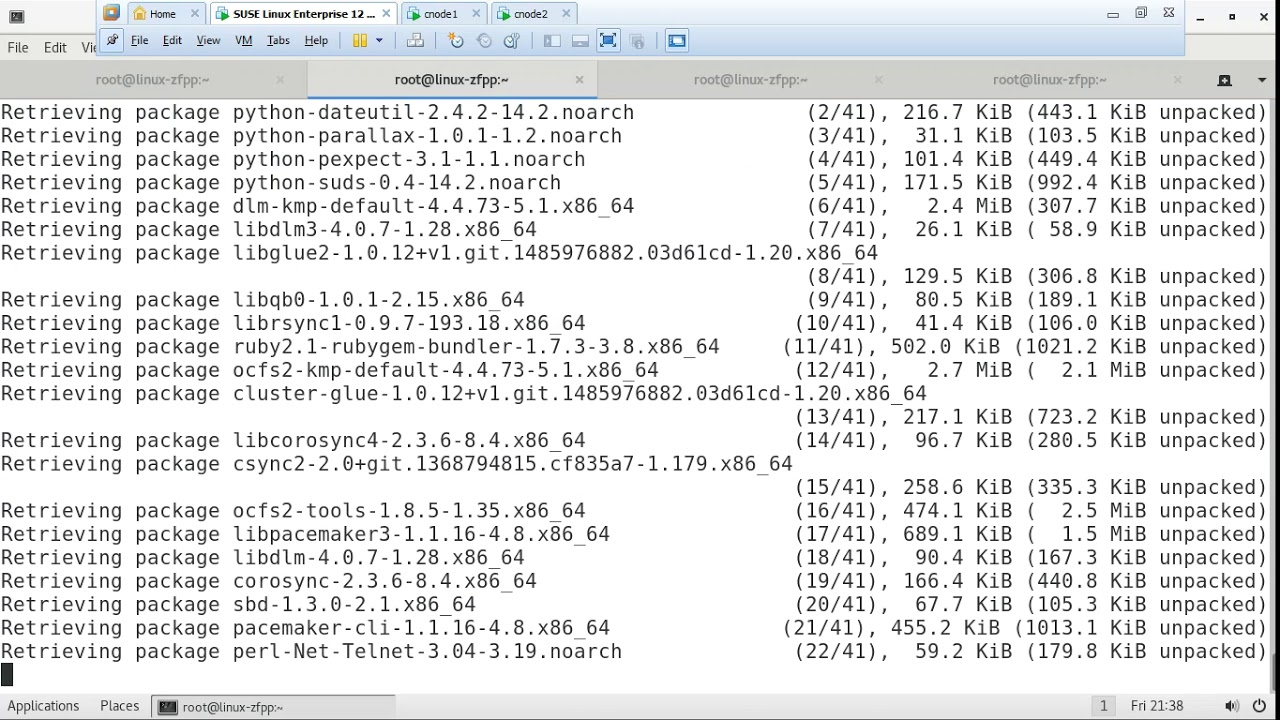Toggle the thumbnail bar icon
The width and height of the screenshot is (1280, 720).
(x=580, y=40)
